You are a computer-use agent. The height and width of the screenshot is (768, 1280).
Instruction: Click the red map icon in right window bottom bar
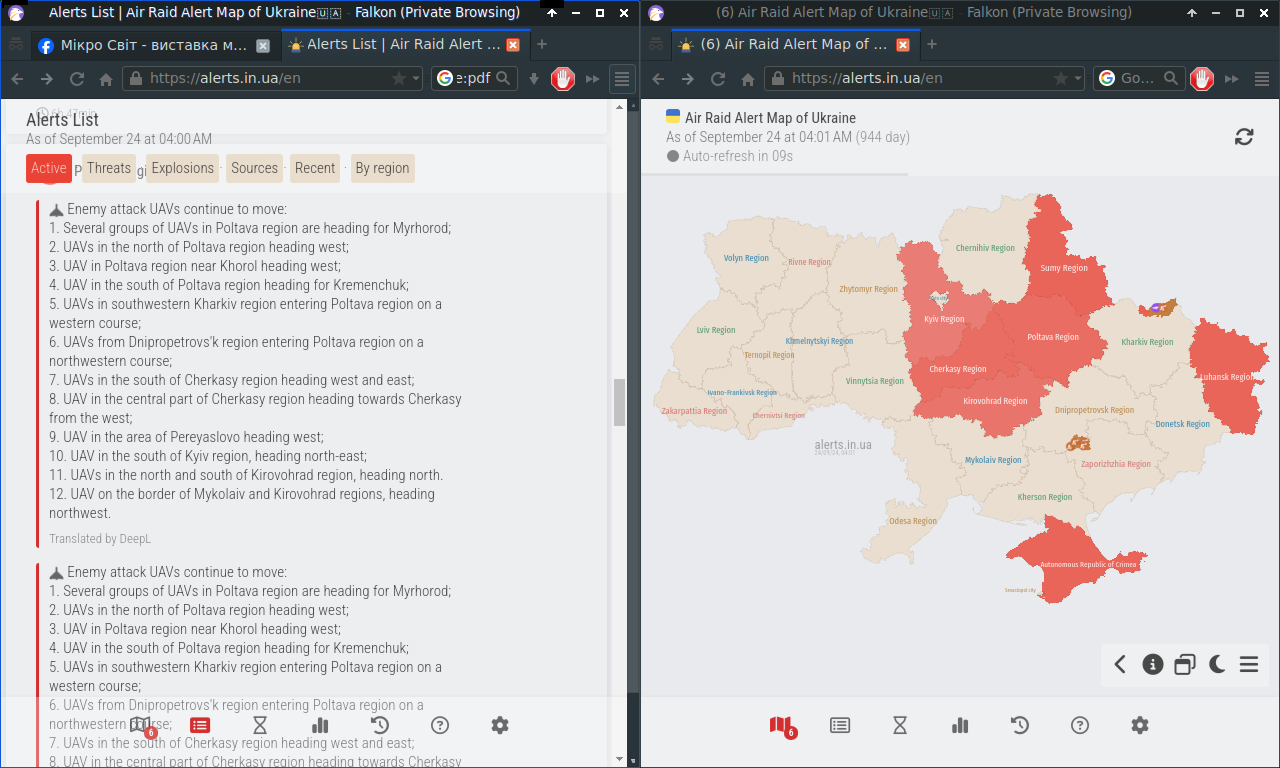tap(781, 726)
